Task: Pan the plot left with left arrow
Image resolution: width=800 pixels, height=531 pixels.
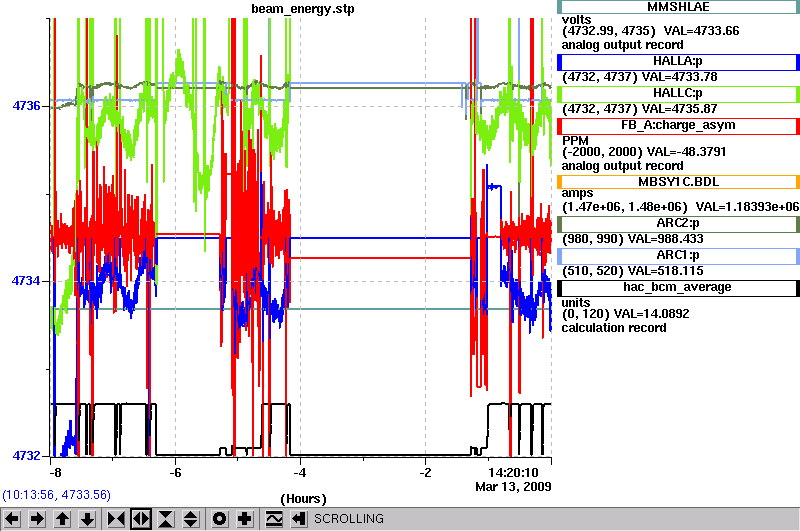Action: point(12,519)
